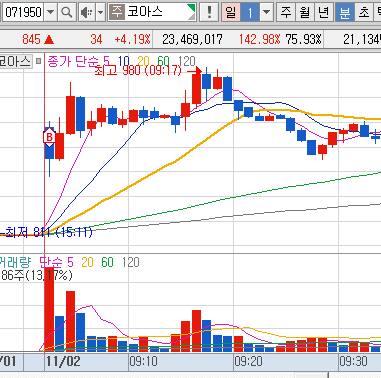Click the 최고 980 (09:17) high label
Screen dimensions: 381x378
(x=138, y=70)
